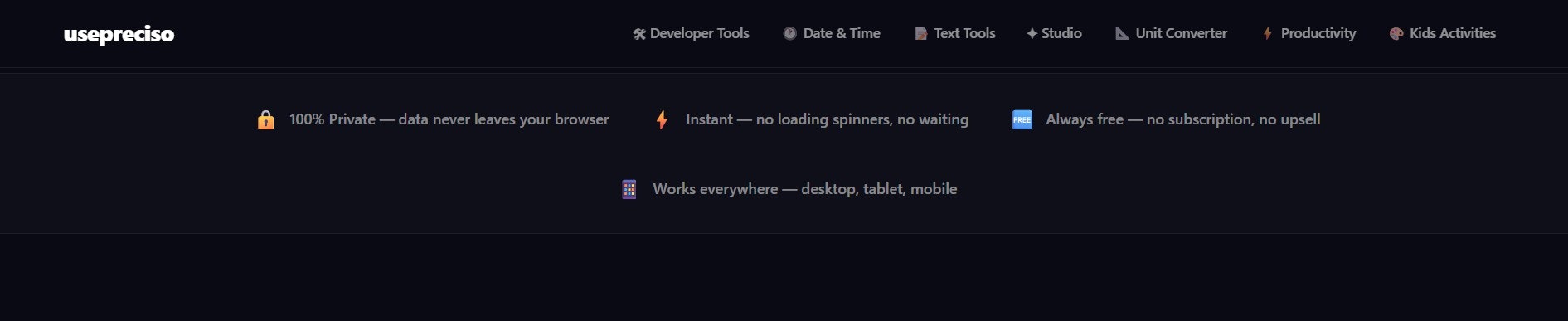Click the blue FREE badge icon
The width and height of the screenshot is (1568, 321).
(x=1022, y=119)
